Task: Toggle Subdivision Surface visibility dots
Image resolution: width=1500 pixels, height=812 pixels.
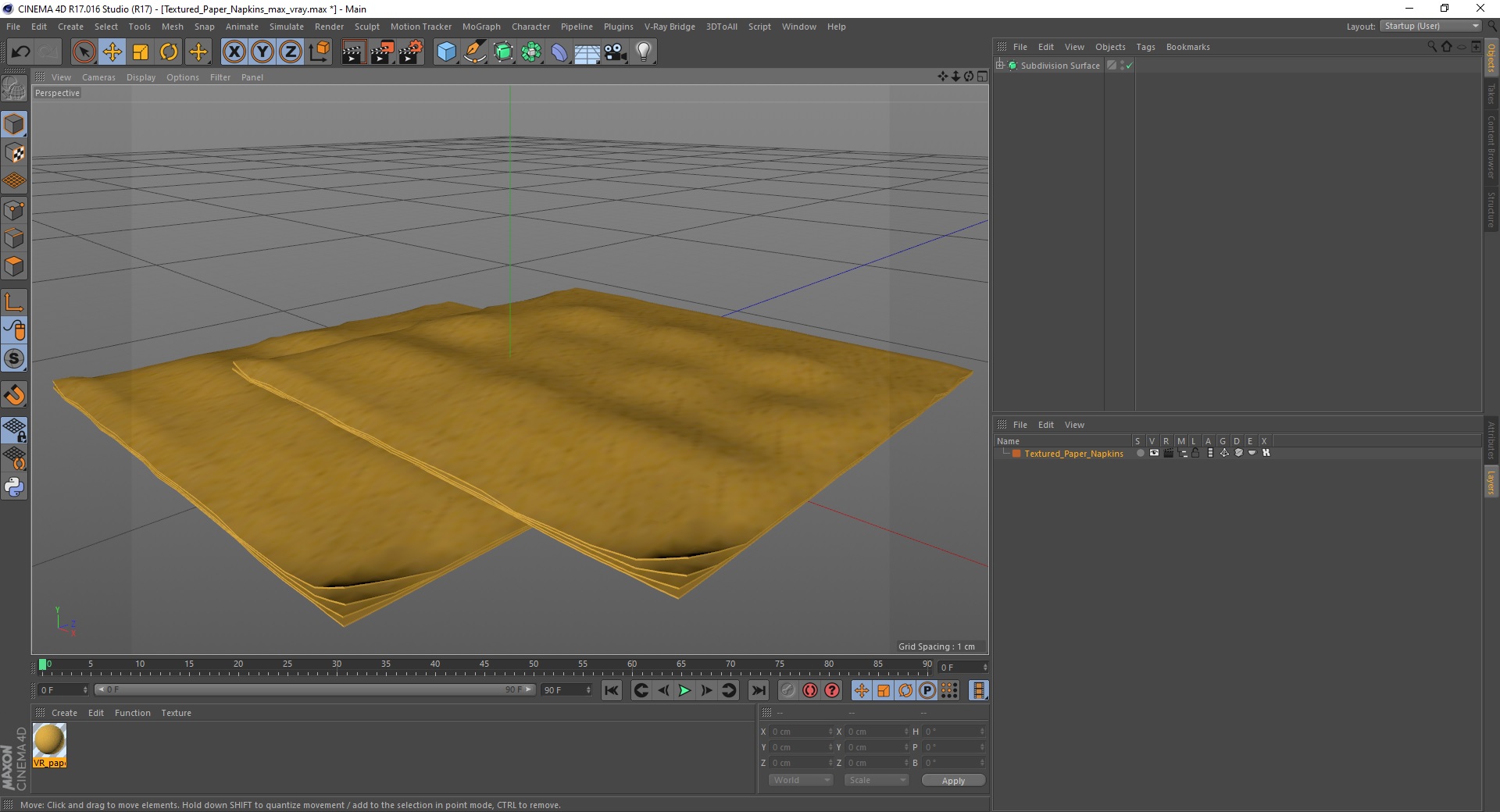Action: 1122,66
